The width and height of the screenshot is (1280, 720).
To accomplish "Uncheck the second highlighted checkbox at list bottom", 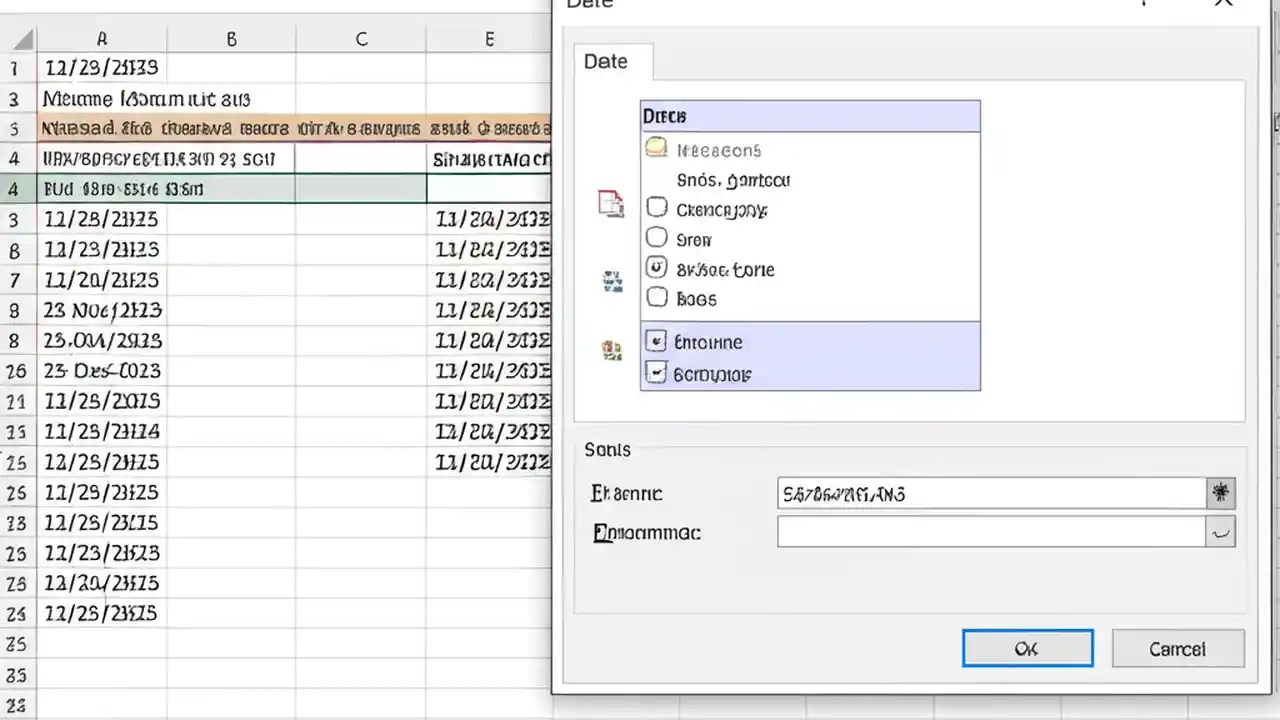I will coord(656,374).
